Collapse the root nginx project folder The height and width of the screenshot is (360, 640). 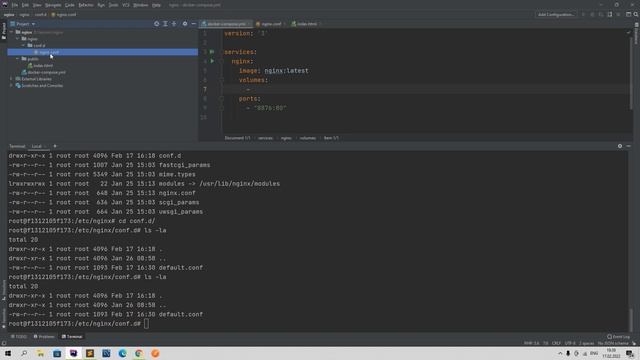click(12, 32)
